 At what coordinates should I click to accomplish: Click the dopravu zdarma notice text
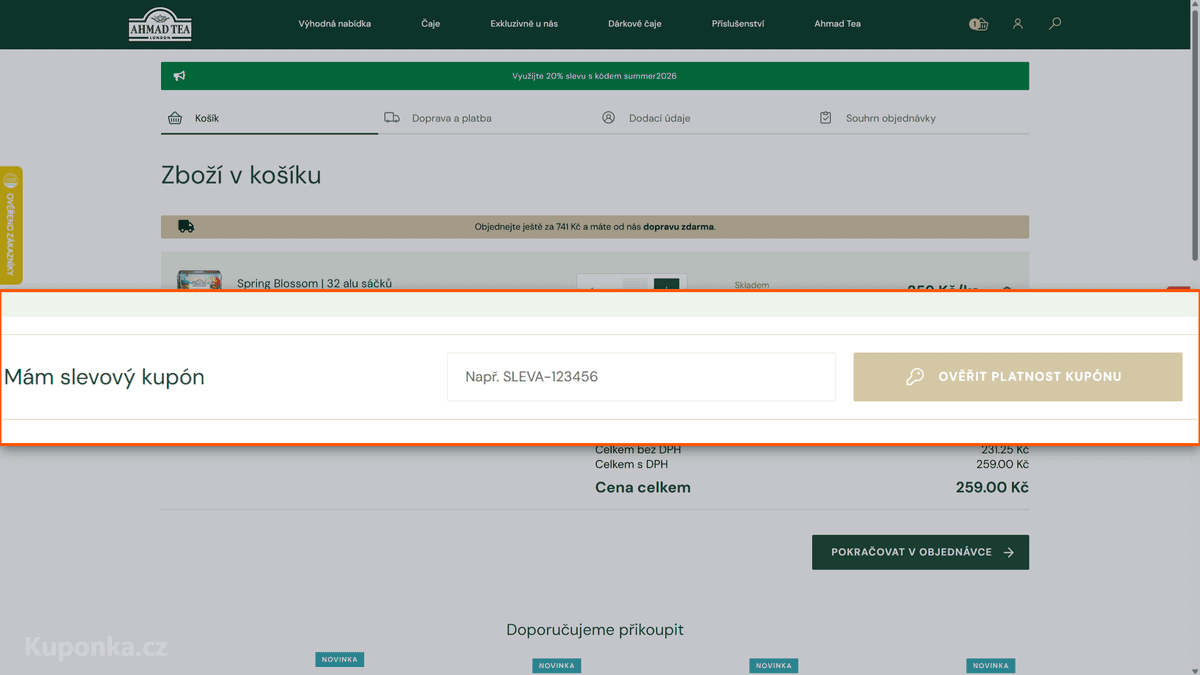(x=679, y=227)
